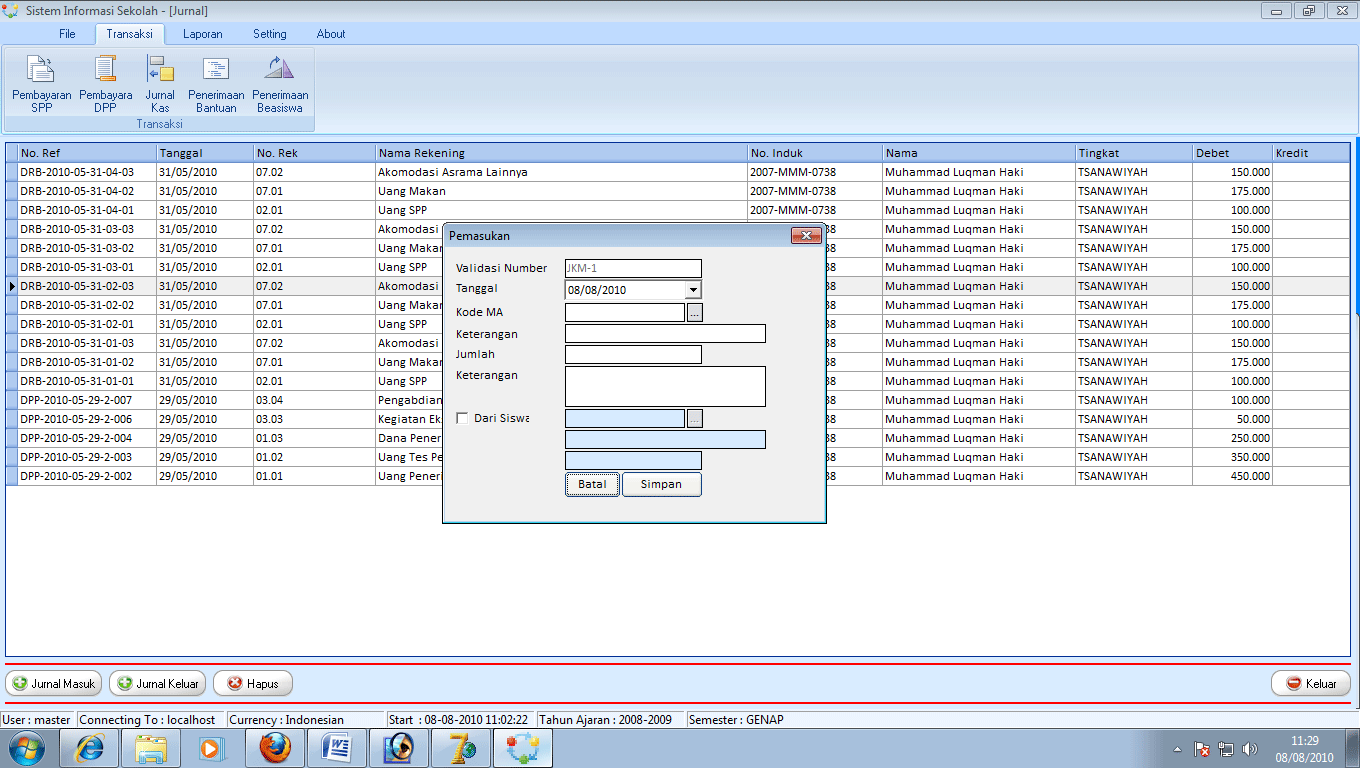Image resolution: width=1360 pixels, height=768 pixels.
Task: Go to the About tab
Action: coord(331,34)
